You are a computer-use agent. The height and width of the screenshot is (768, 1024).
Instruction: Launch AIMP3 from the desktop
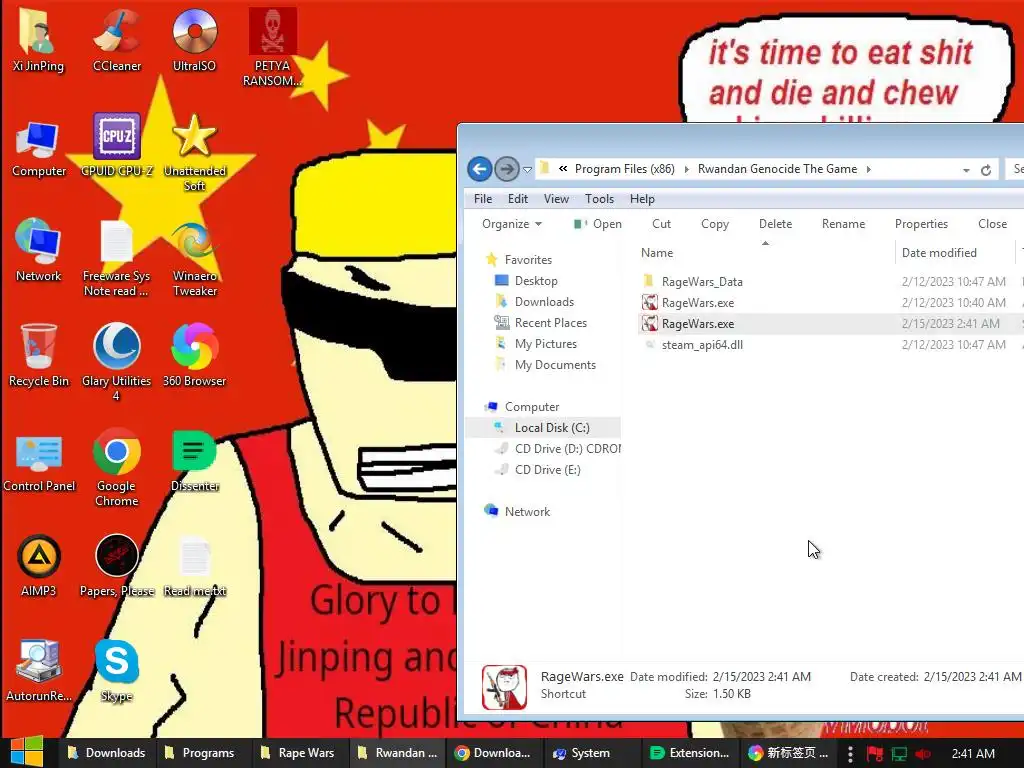[39, 566]
